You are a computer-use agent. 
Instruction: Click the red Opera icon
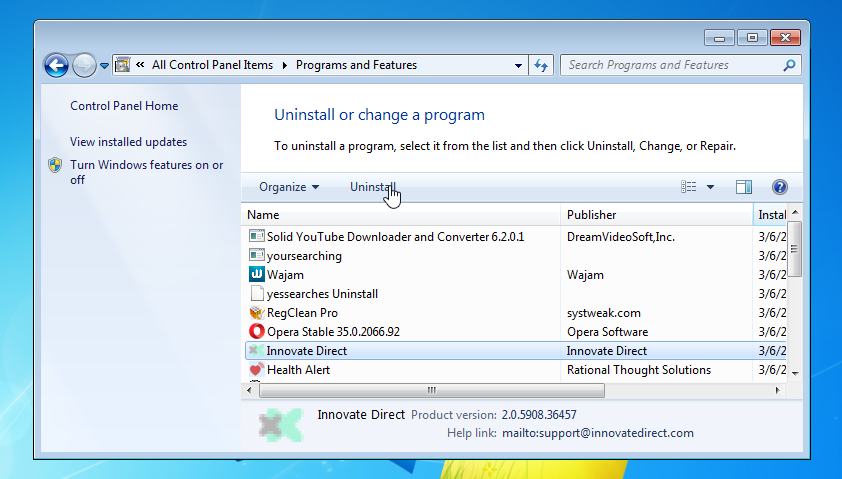[257, 331]
